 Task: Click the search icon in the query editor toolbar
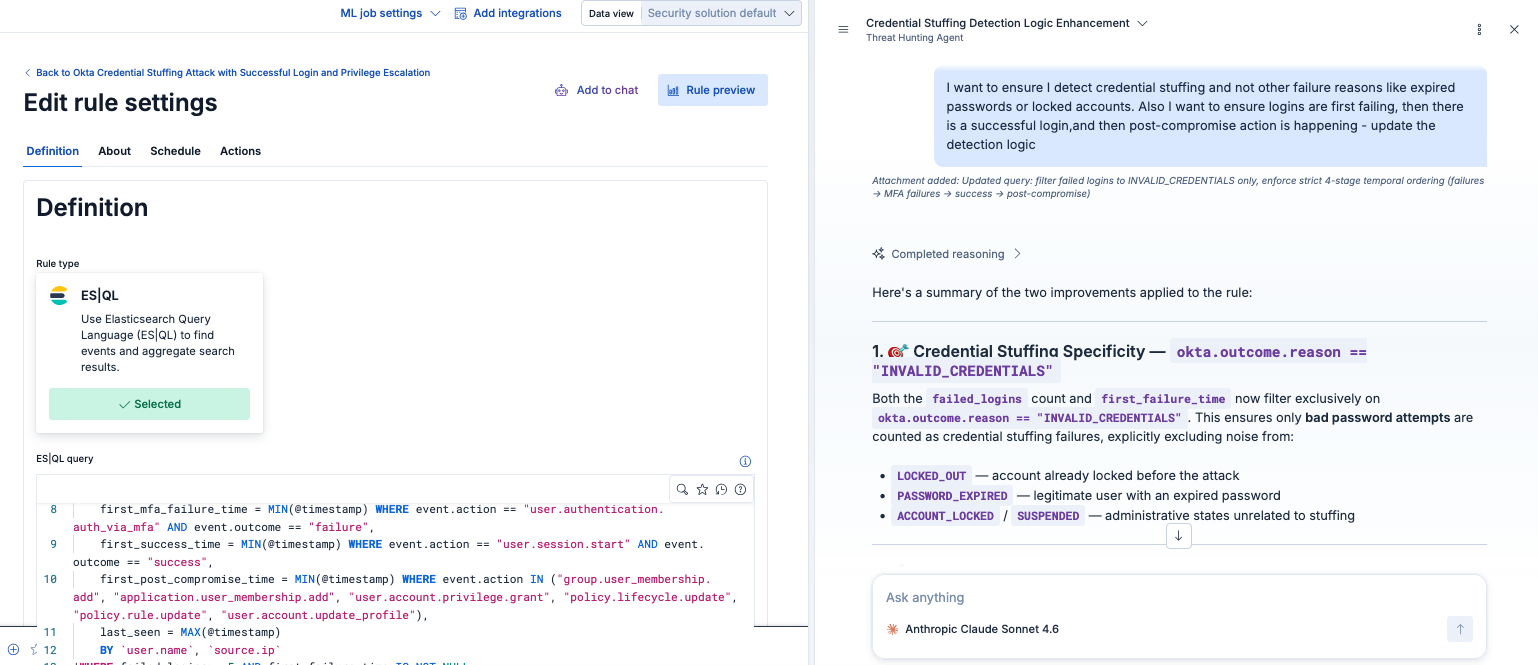pyautogui.click(x=682, y=489)
